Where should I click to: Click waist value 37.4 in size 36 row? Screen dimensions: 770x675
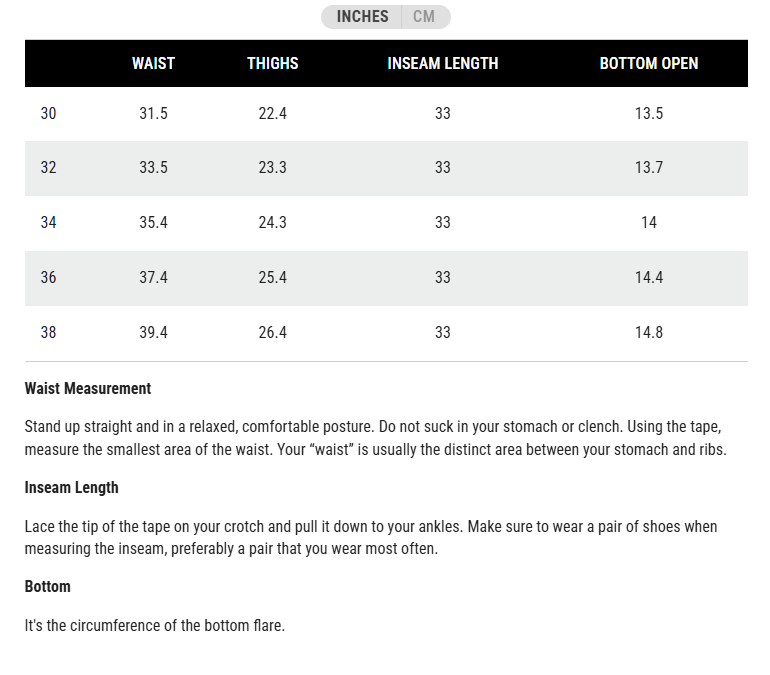point(153,277)
